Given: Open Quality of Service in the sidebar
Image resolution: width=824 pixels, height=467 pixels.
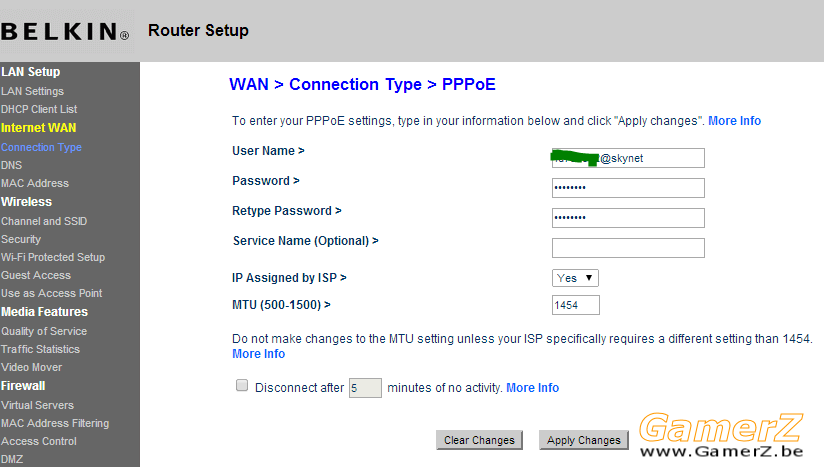Looking at the screenshot, I should (x=44, y=331).
